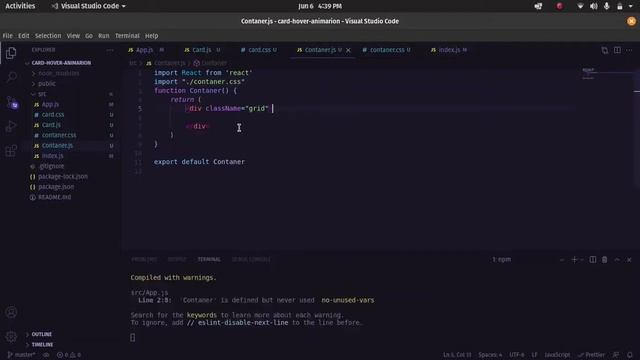This screenshot has height=360, width=640.
Task: Open the File menu
Action: [7, 36]
